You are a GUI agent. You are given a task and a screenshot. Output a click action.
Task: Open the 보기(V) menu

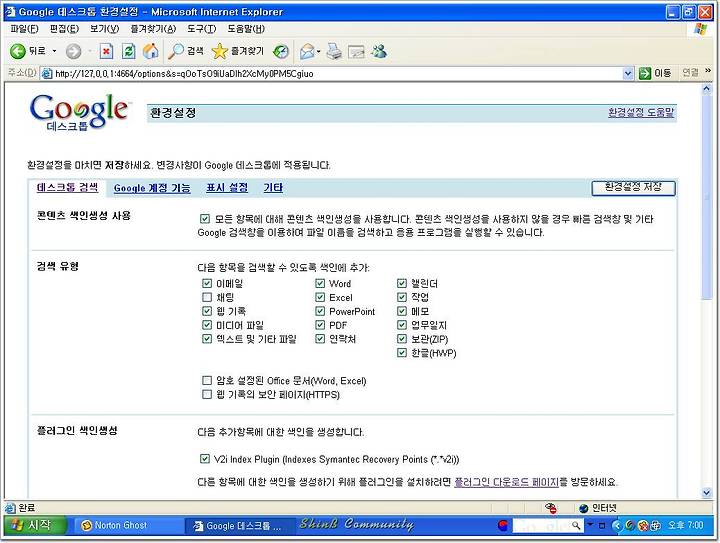[104, 29]
